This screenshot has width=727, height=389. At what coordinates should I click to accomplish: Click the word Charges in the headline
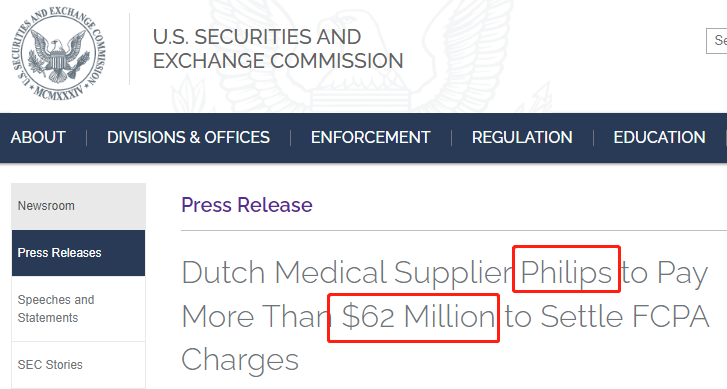[x=240, y=360]
